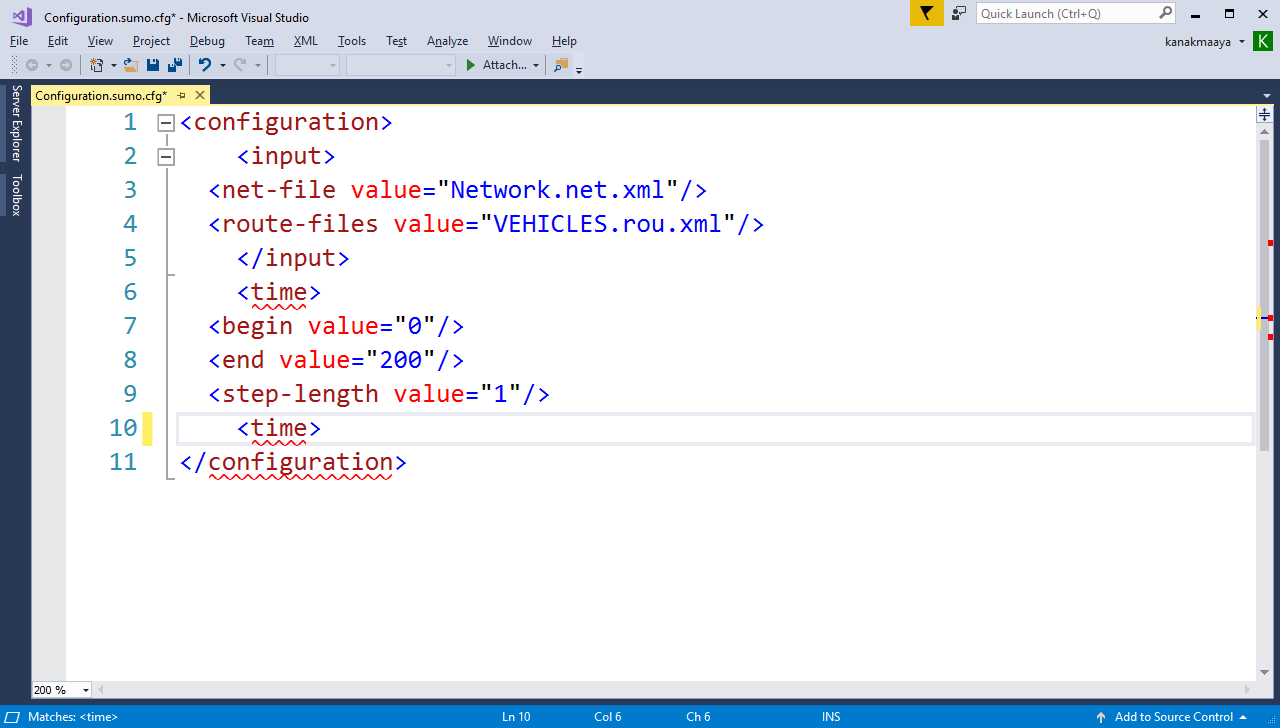This screenshot has width=1280, height=728.
Task: Open the notifications flag icon
Action: tap(927, 13)
